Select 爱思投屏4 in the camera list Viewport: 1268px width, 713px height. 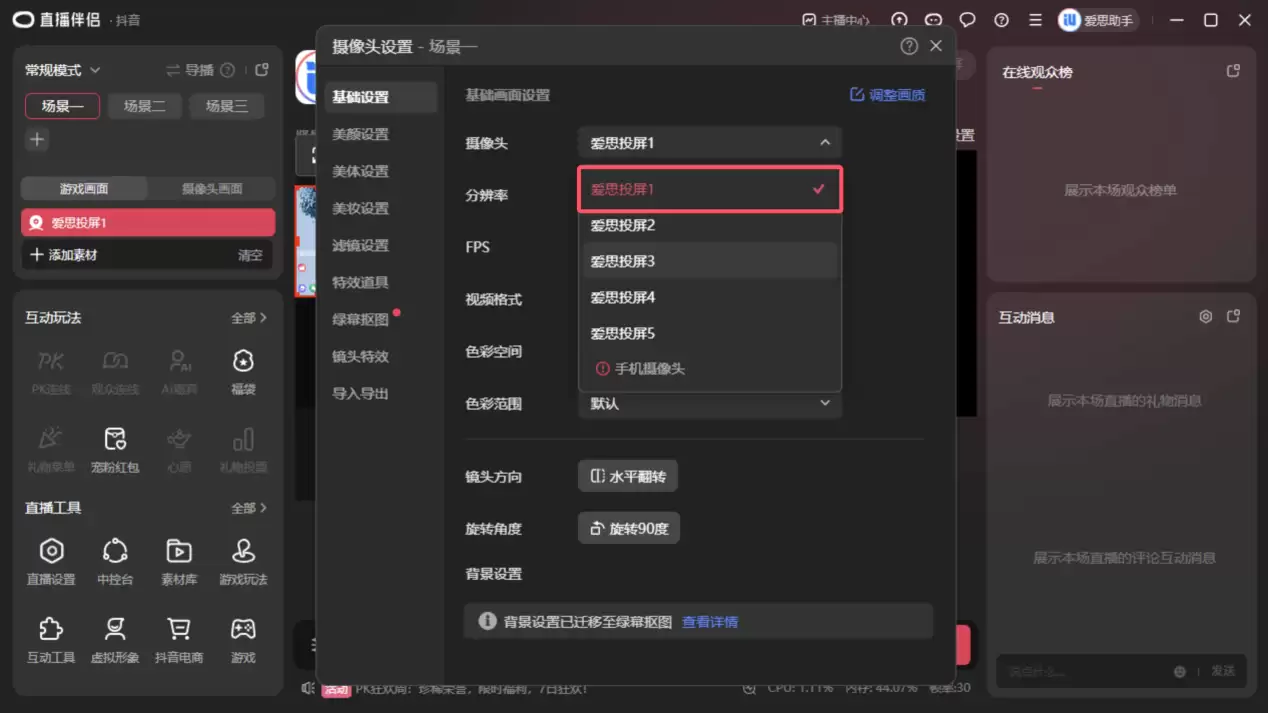pos(710,297)
